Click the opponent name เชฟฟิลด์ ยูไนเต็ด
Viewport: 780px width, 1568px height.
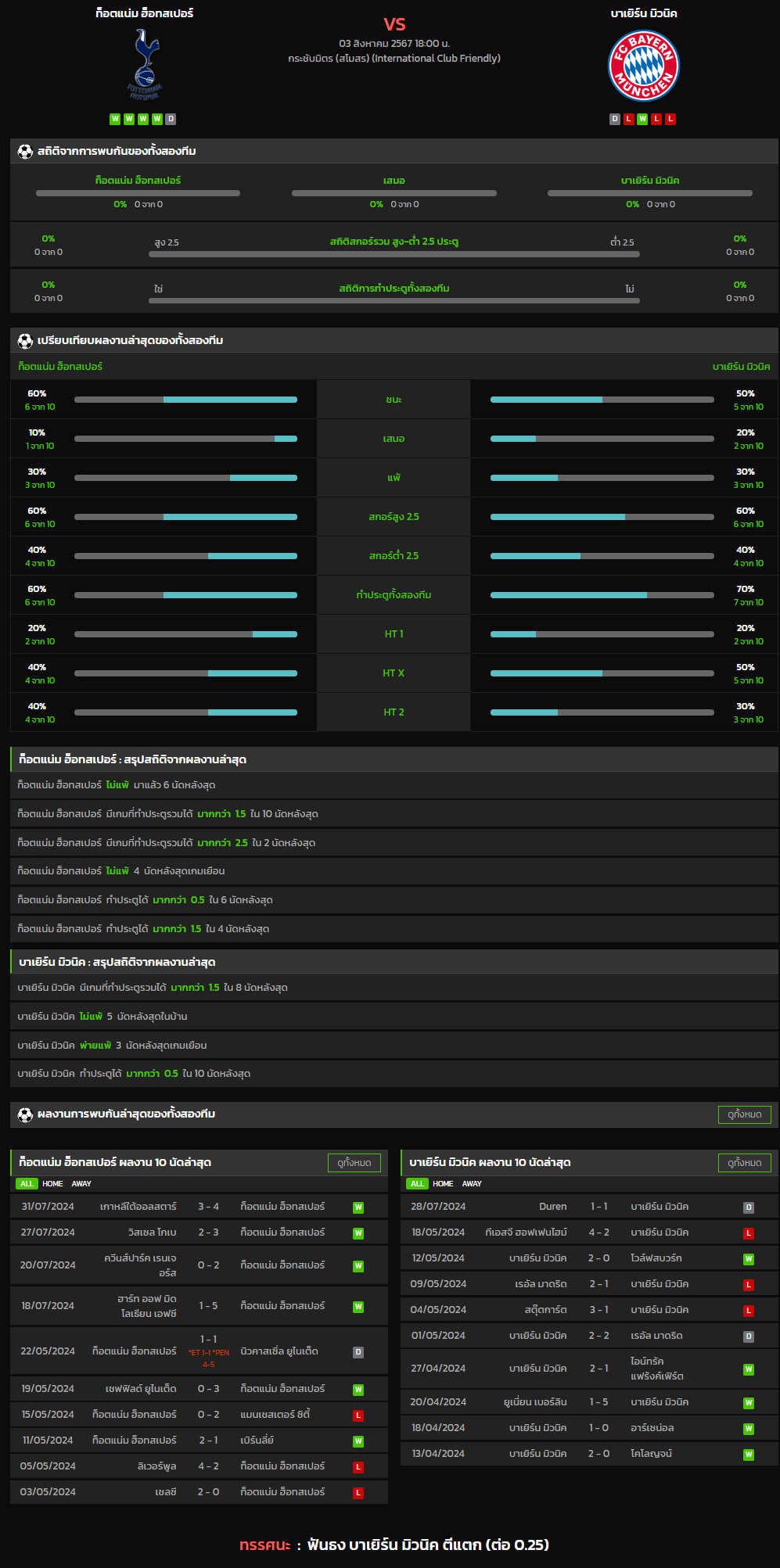click(x=141, y=1389)
